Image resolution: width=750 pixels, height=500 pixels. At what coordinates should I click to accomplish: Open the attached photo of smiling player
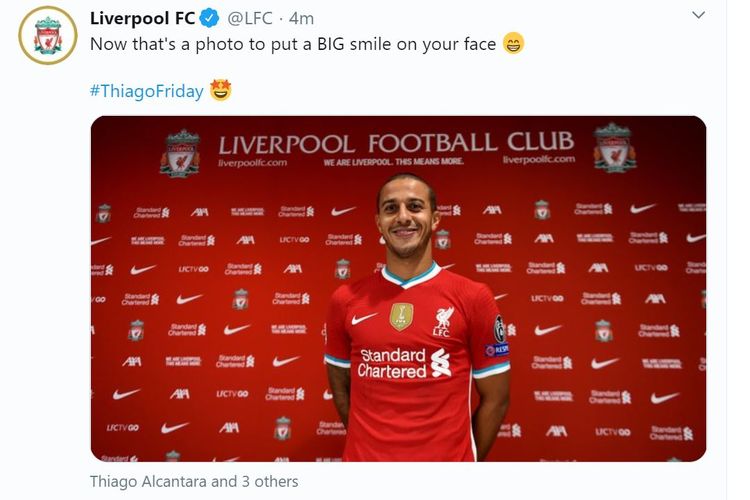(x=398, y=289)
